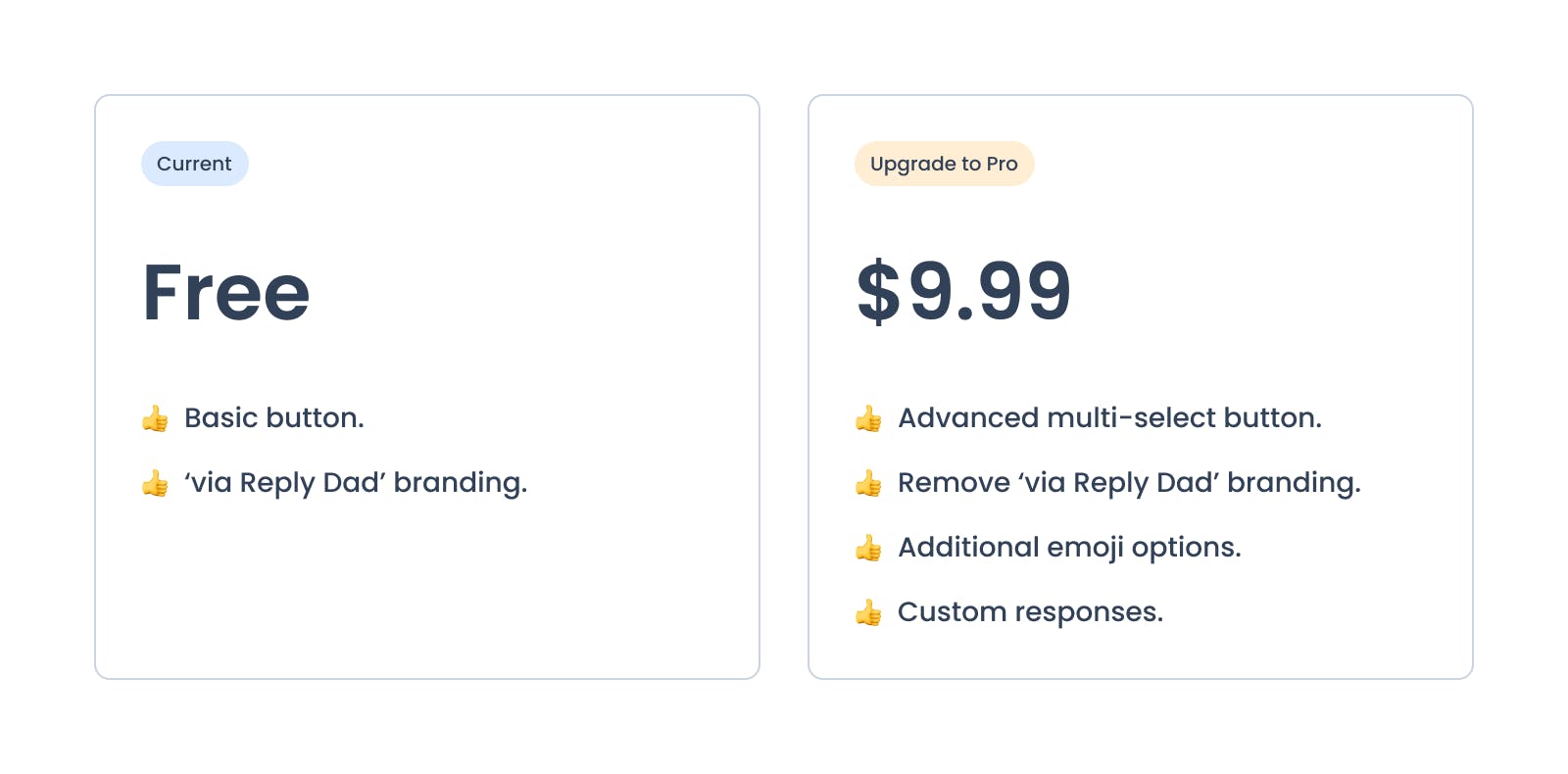Select the Free plan card
This screenshot has width=1568, height=774.
(x=427, y=387)
